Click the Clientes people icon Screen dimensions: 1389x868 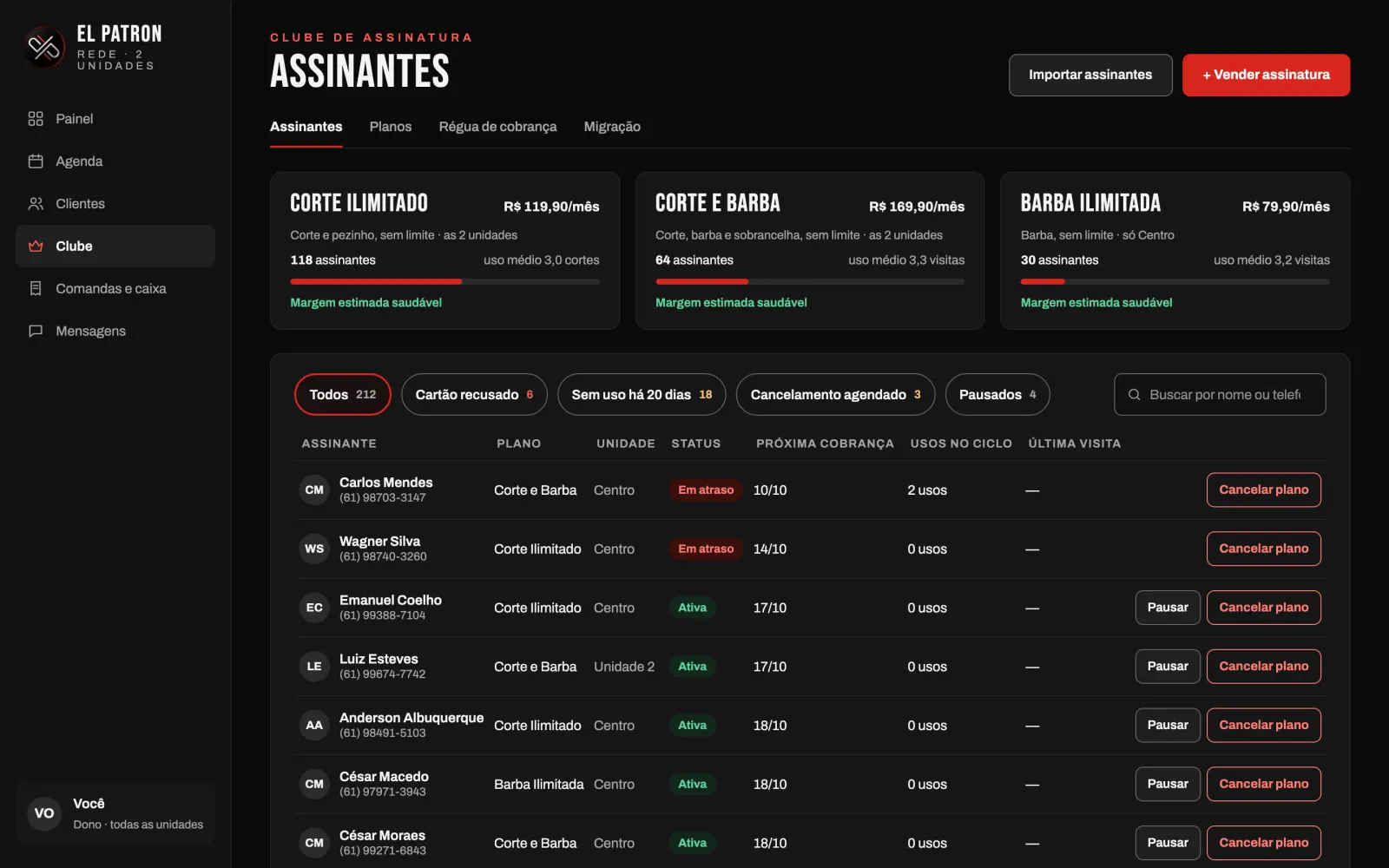click(x=36, y=204)
